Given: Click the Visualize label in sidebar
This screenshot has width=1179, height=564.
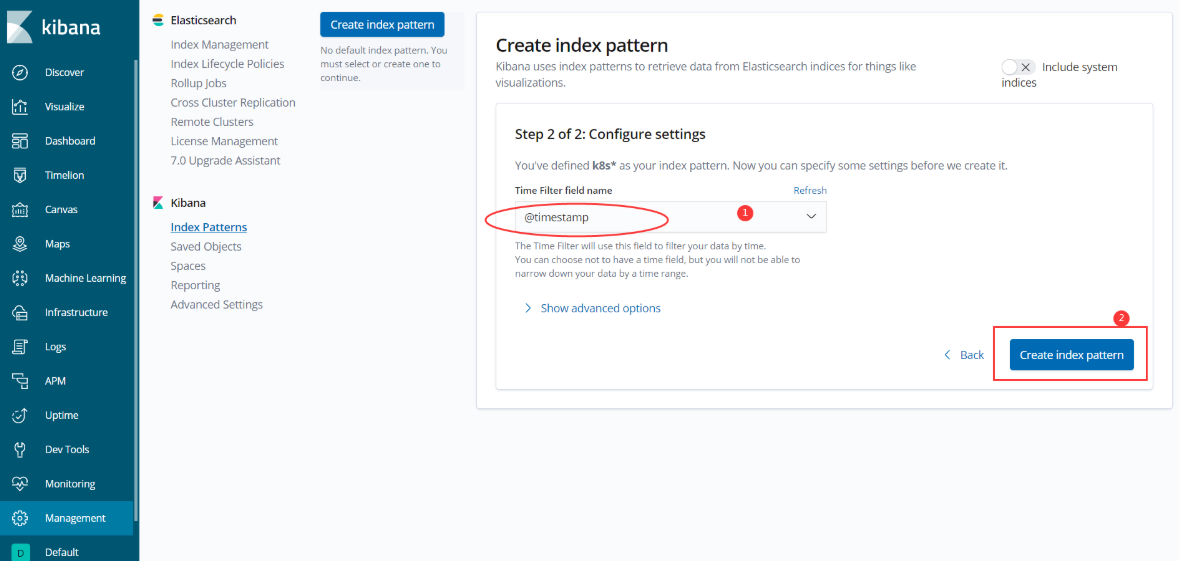Looking at the screenshot, I should click(65, 107).
